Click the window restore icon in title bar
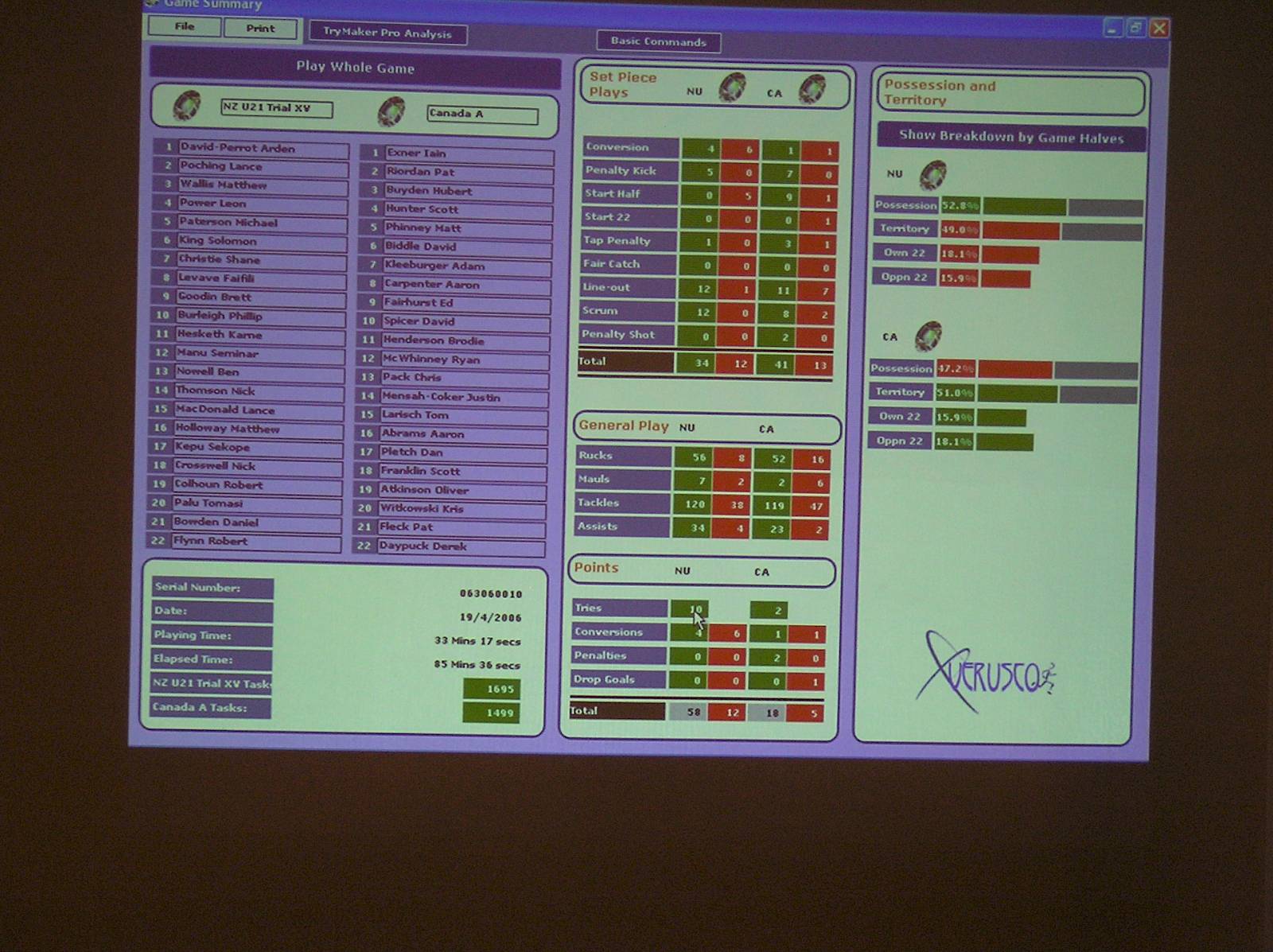Image resolution: width=1273 pixels, height=952 pixels. (1135, 29)
